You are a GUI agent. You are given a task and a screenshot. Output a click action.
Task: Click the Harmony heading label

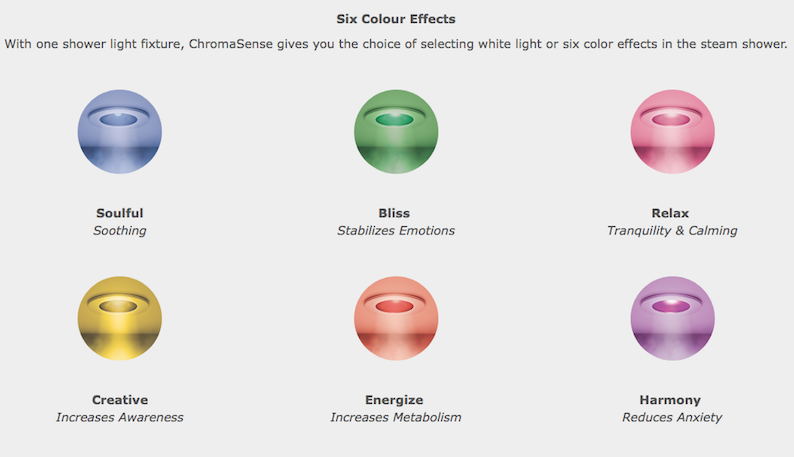coord(670,400)
